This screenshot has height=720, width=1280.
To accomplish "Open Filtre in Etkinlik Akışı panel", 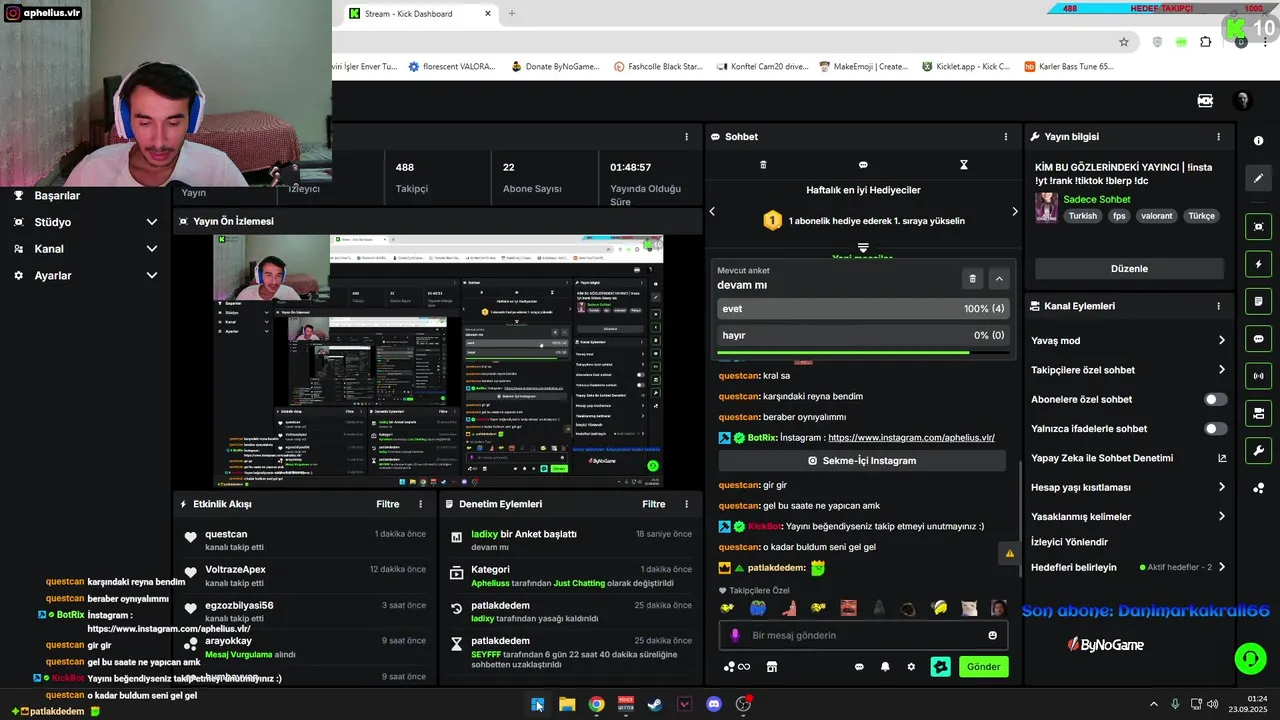I will point(388,504).
